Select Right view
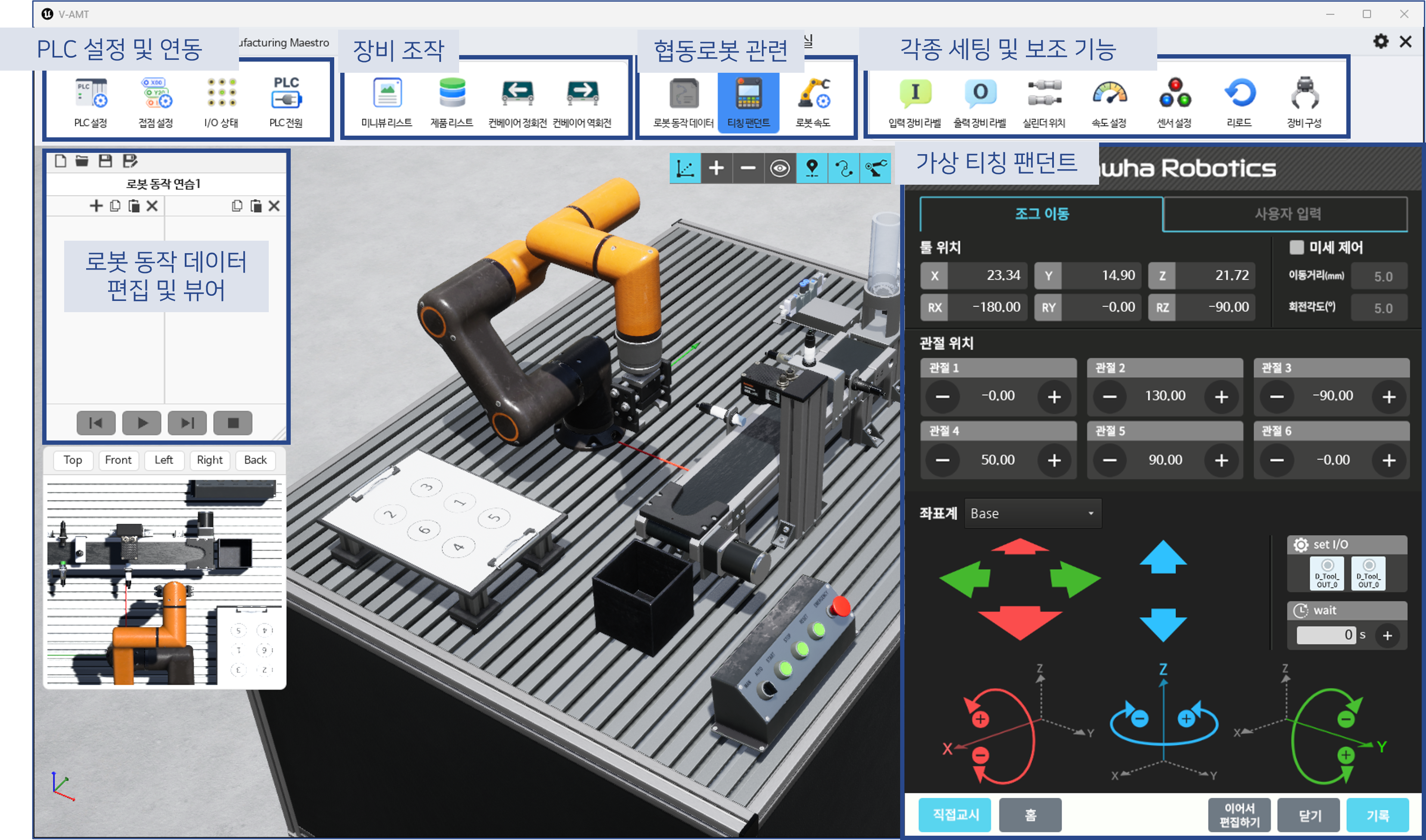1426x840 pixels. click(x=210, y=460)
